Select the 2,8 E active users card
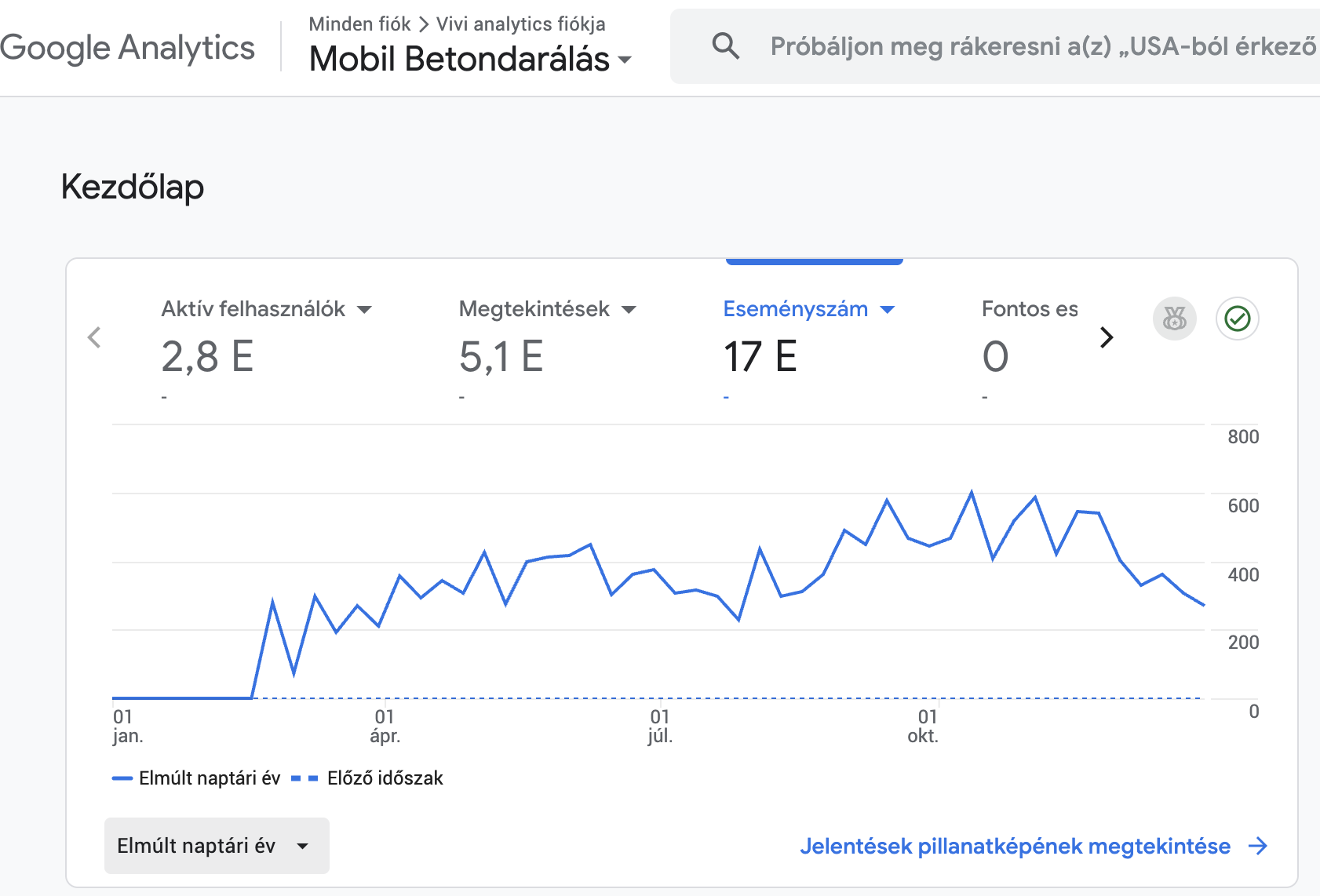 click(207, 356)
